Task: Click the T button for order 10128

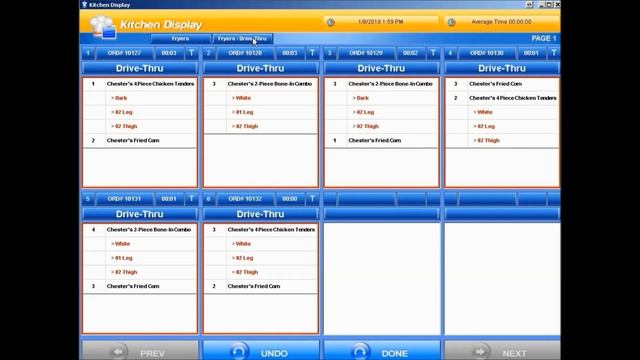Action: tap(312, 53)
